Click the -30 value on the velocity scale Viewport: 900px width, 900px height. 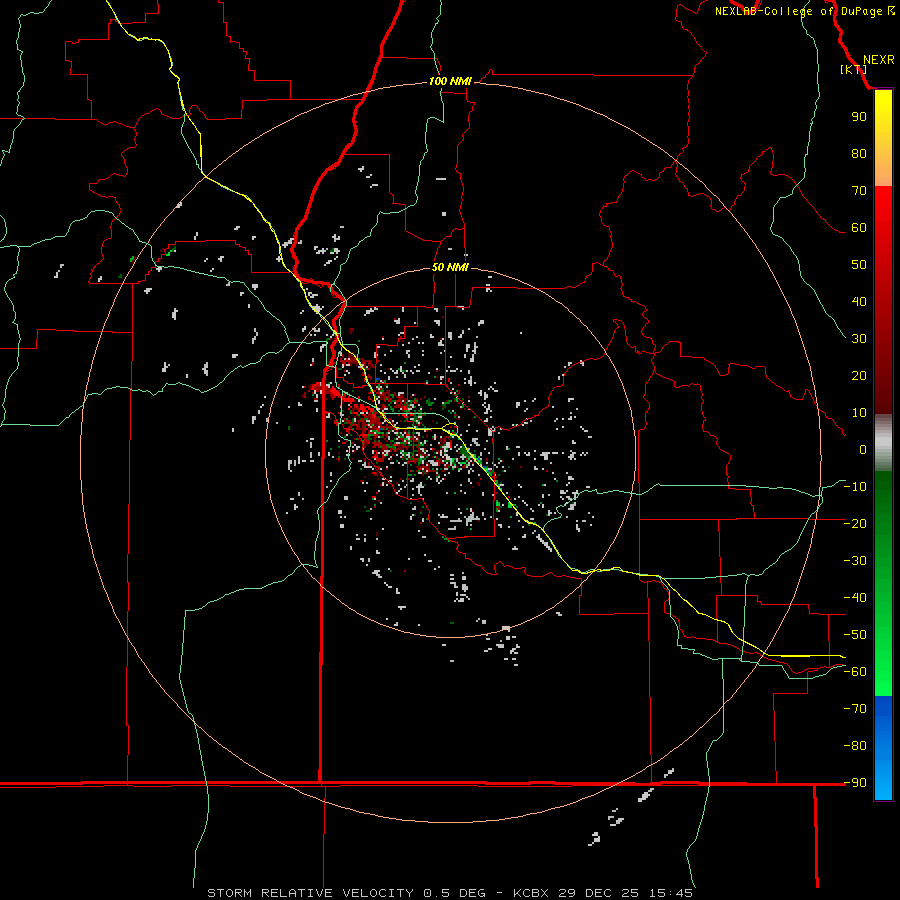click(x=855, y=561)
